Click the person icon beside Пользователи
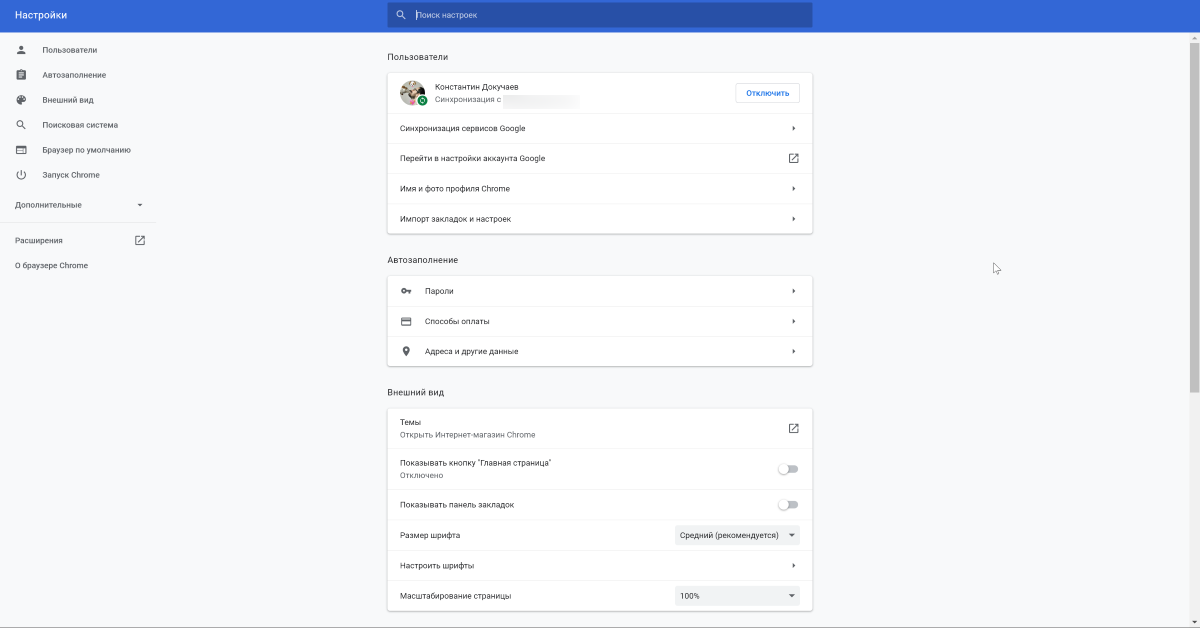This screenshot has height=628, width=1200. pyautogui.click(x=21, y=50)
